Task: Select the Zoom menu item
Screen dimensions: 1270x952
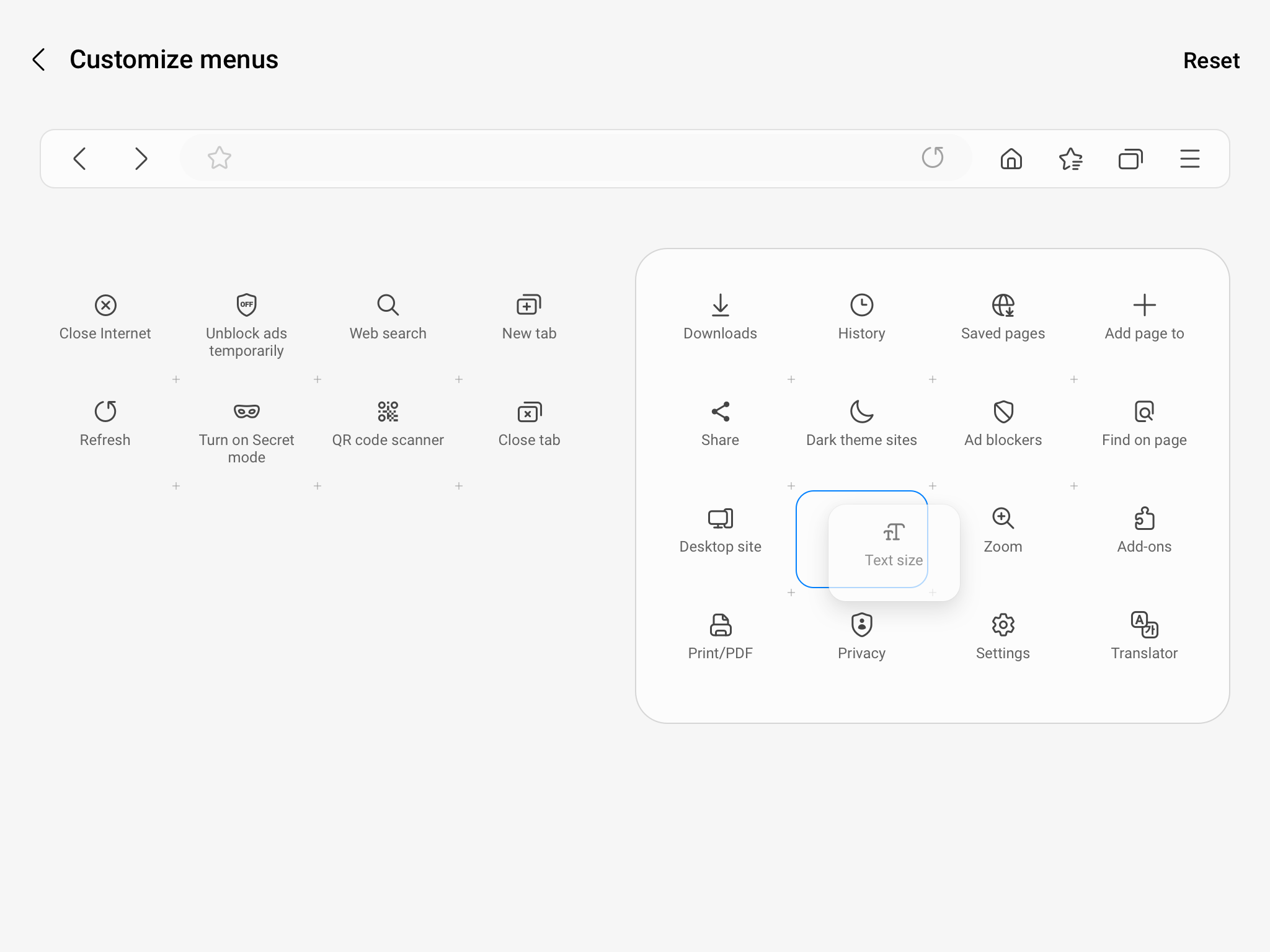Action: pos(1003,531)
